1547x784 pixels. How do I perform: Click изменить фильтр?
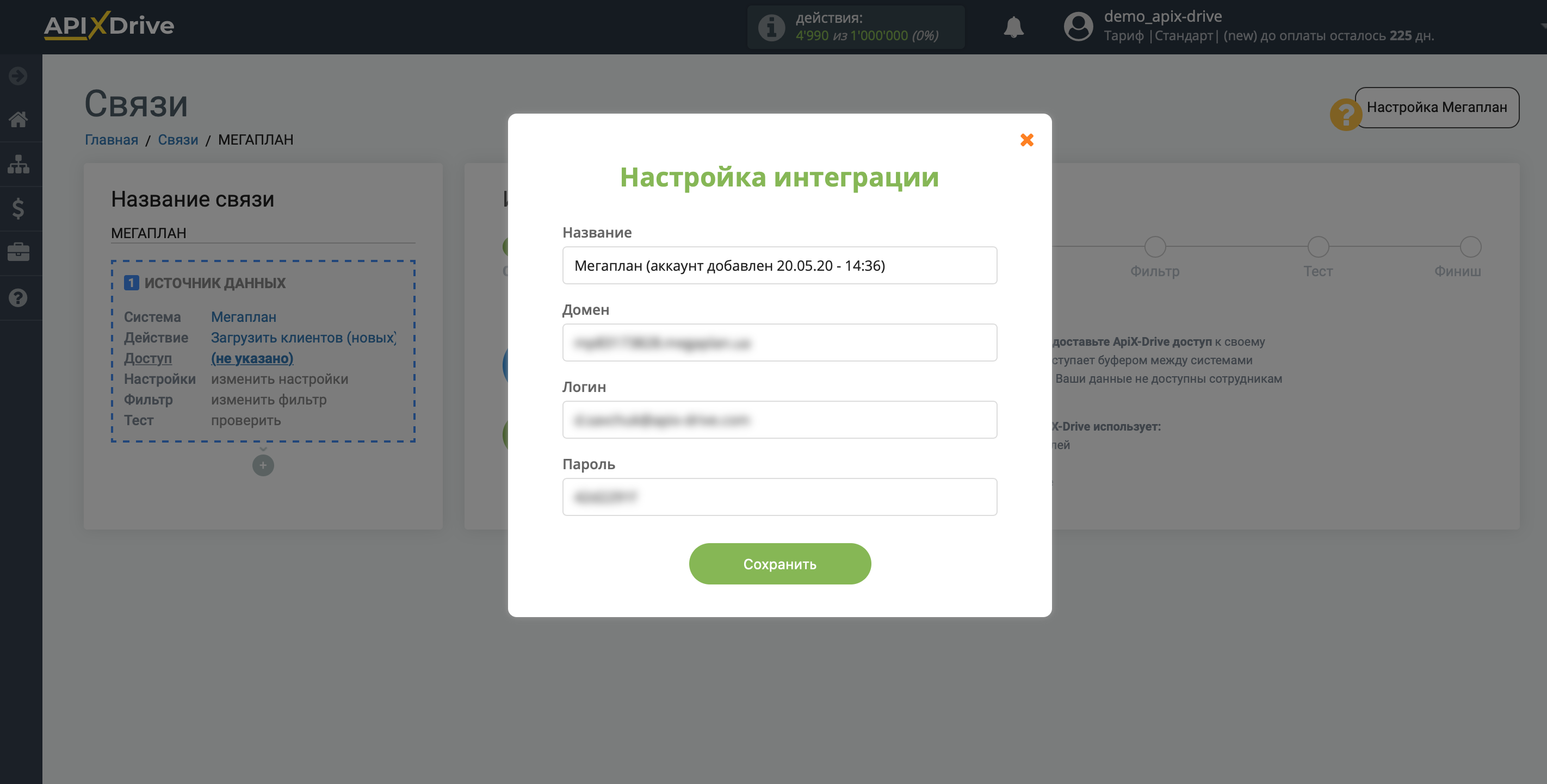click(269, 399)
